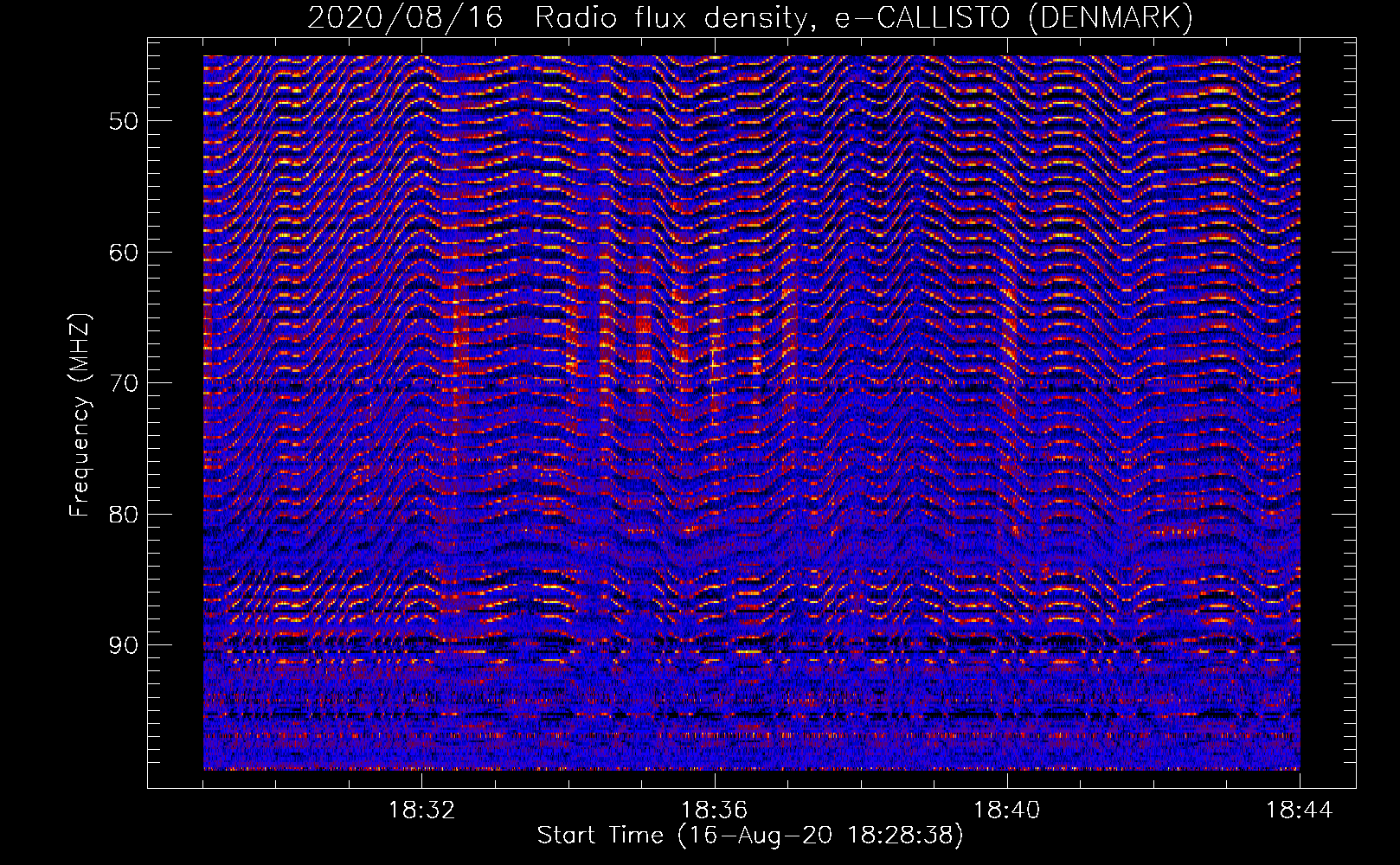Click the 70 frequency tick label
This screenshot has height=865, width=1400.
tap(123, 383)
